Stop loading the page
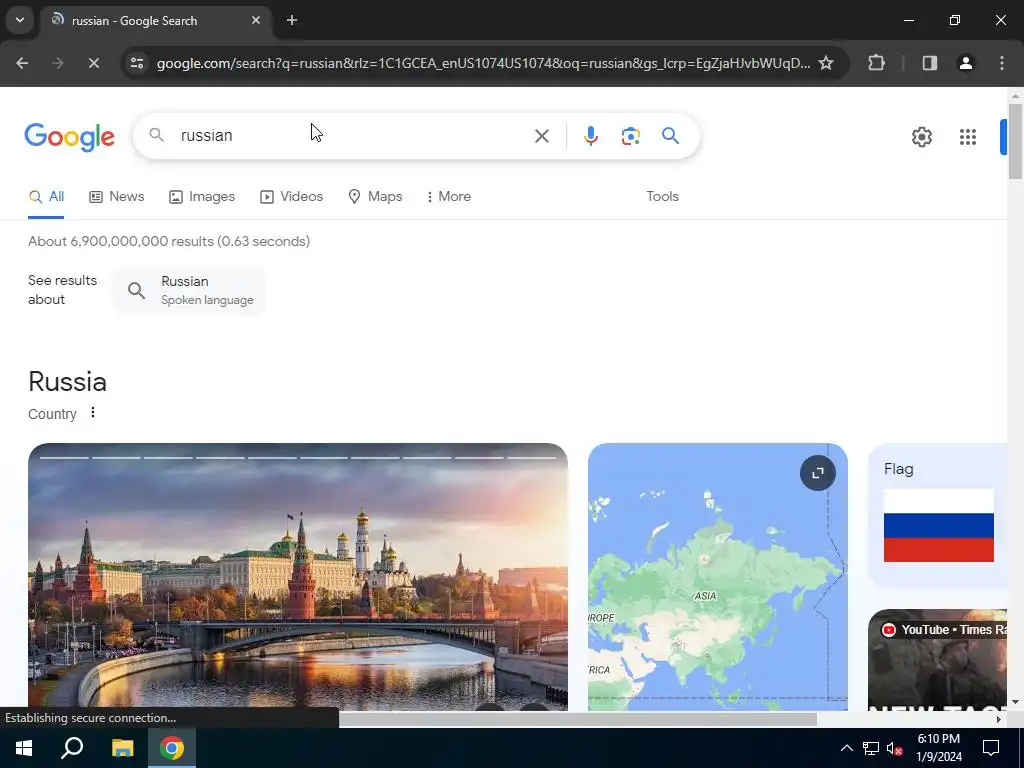The image size is (1024, 768). (x=93, y=63)
